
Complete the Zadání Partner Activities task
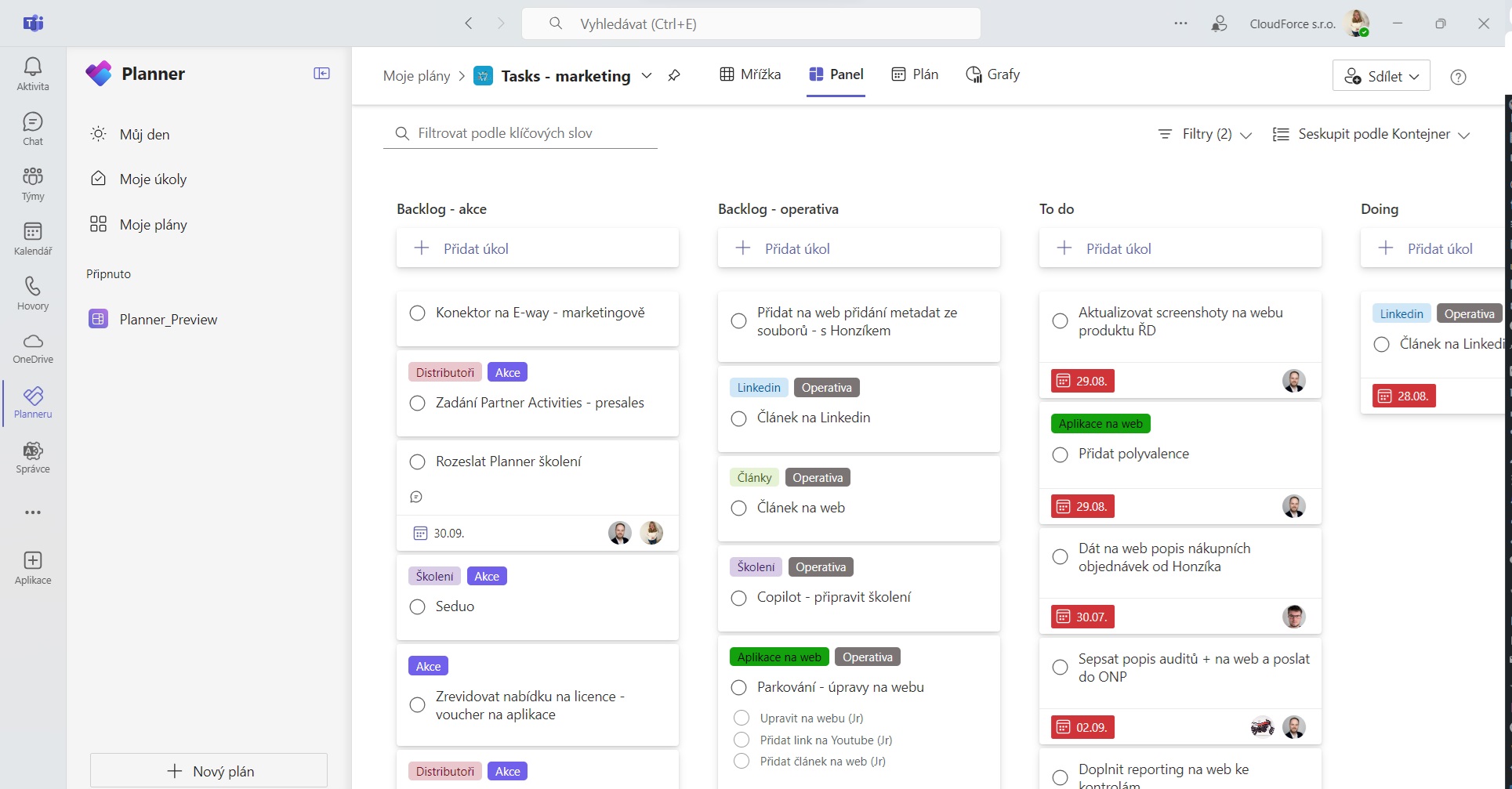(418, 404)
